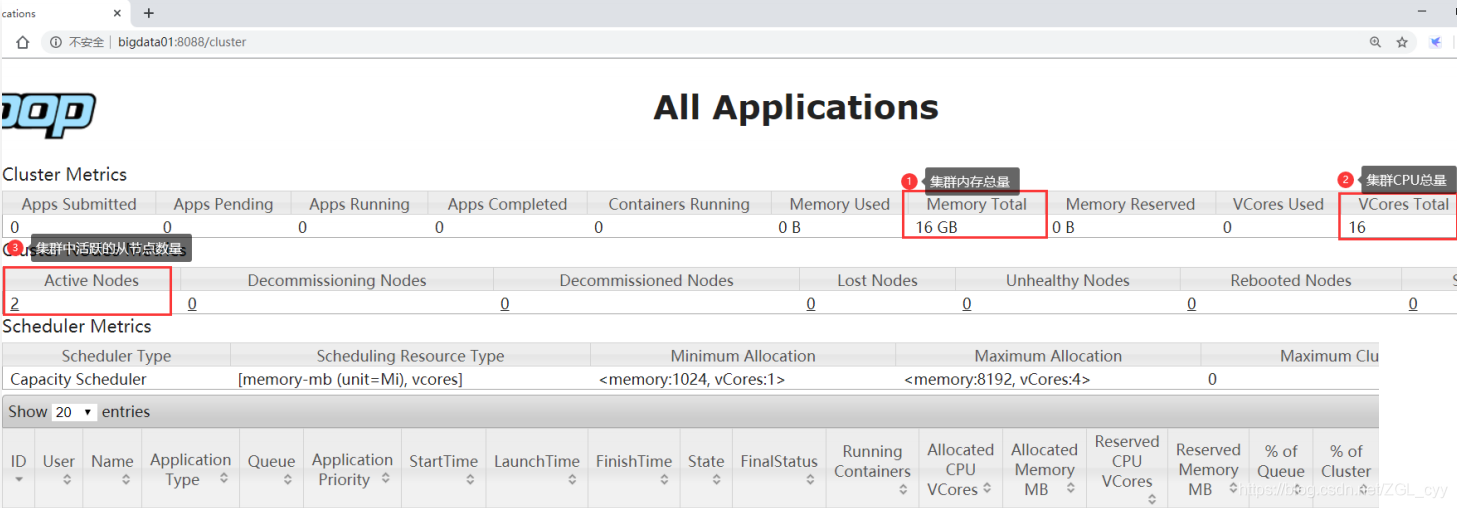Sort applications by ID column
This screenshot has height=508, width=1457.
tap(18, 469)
